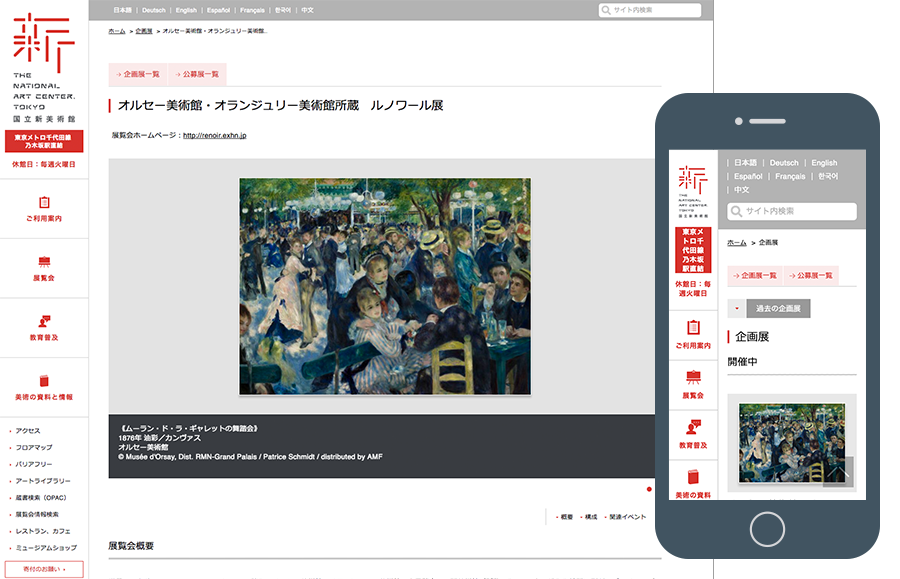Tap the 企画展一覧 tab in mobile preview
Image resolution: width=900 pixels, height=579 pixels.
755,276
